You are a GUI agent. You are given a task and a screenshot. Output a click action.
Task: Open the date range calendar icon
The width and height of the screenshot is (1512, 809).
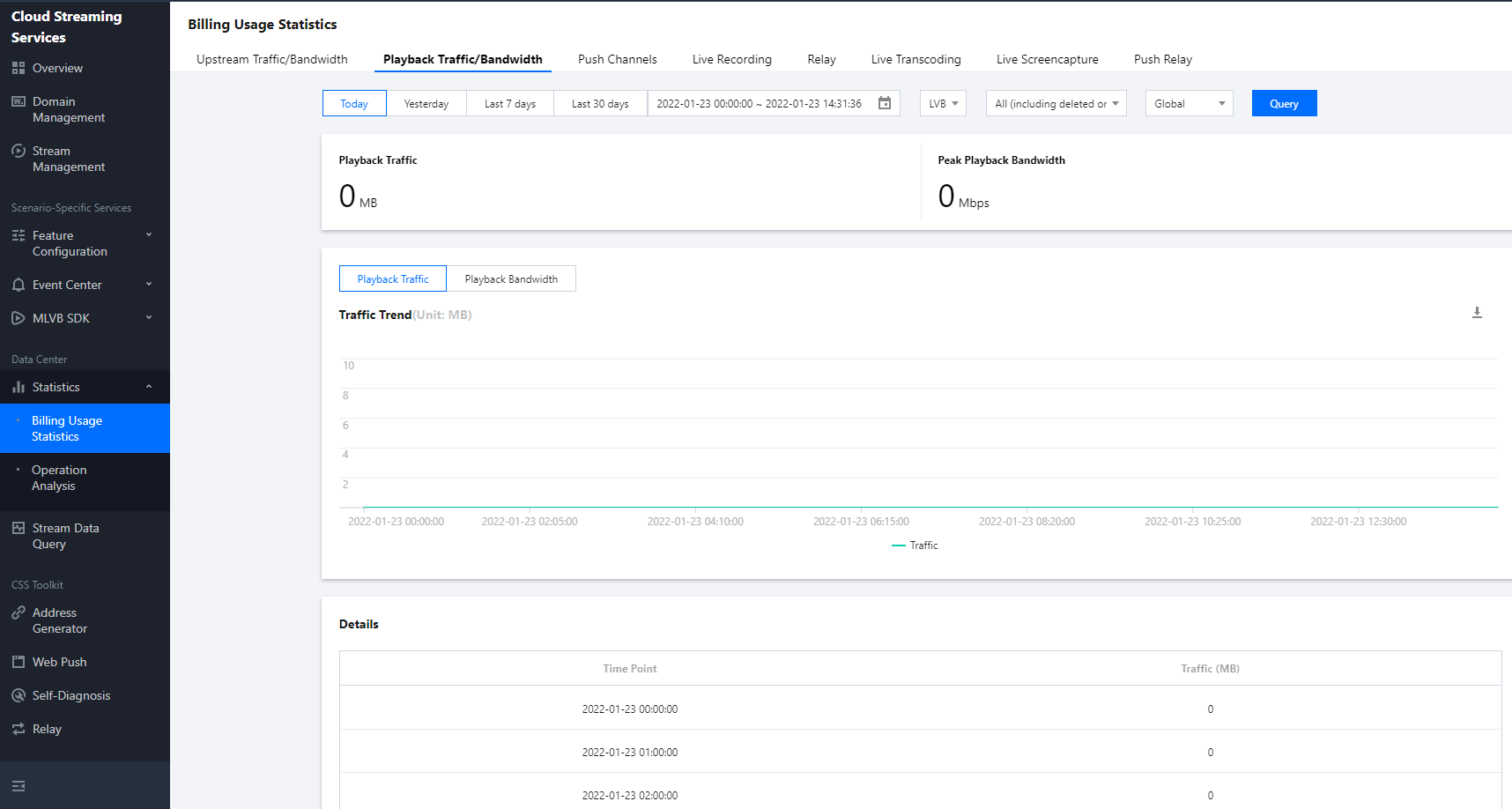click(885, 103)
